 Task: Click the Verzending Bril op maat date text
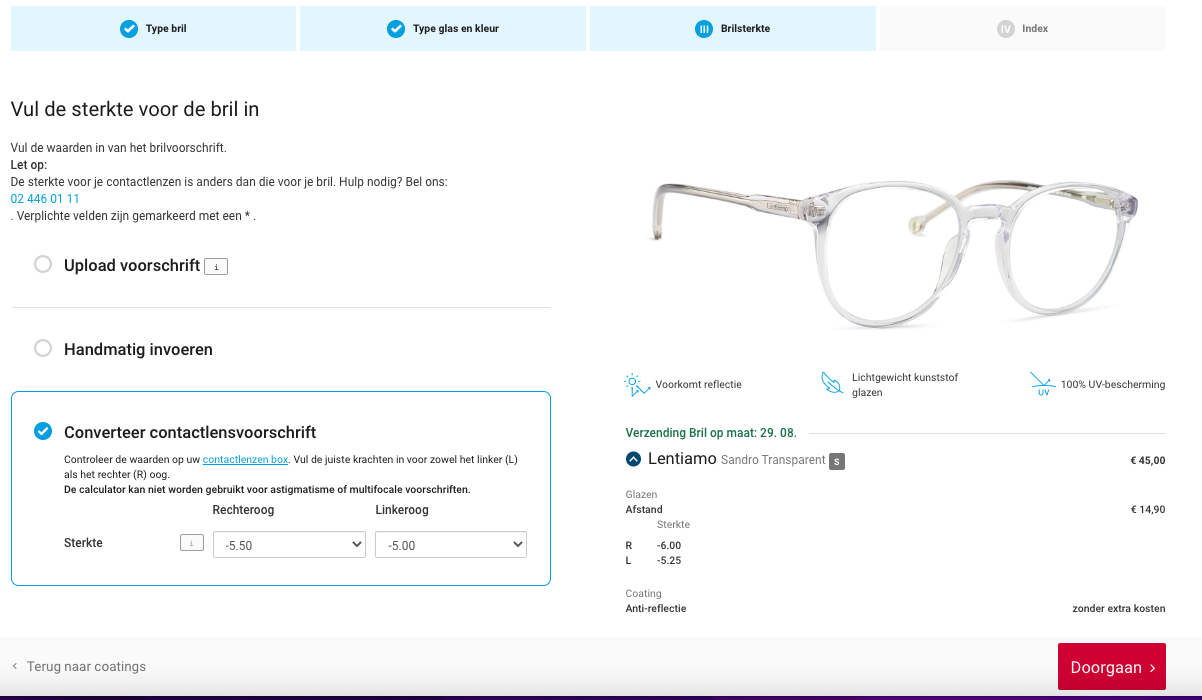[711, 433]
